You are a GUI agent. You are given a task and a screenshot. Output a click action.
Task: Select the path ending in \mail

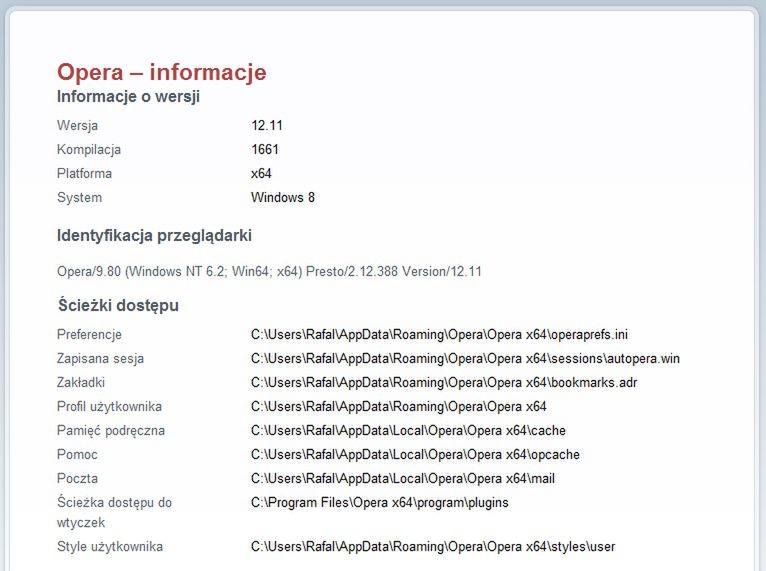(x=403, y=478)
